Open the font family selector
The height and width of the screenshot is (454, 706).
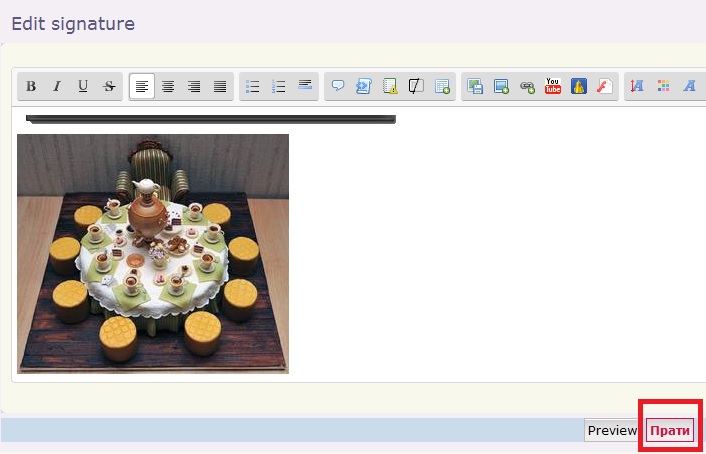pyautogui.click(x=689, y=86)
